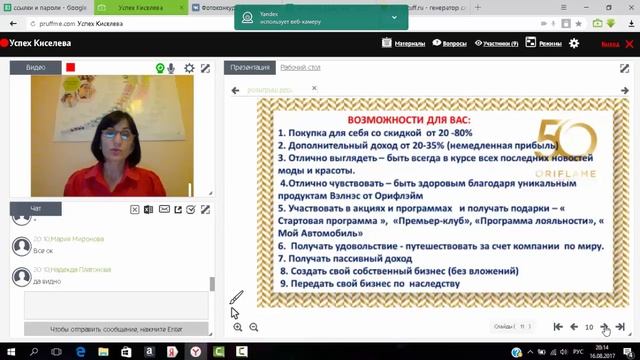640x360 pixels.
Task: Open Amazon app in taskbar
Action: pyautogui.click(x=149, y=351)
